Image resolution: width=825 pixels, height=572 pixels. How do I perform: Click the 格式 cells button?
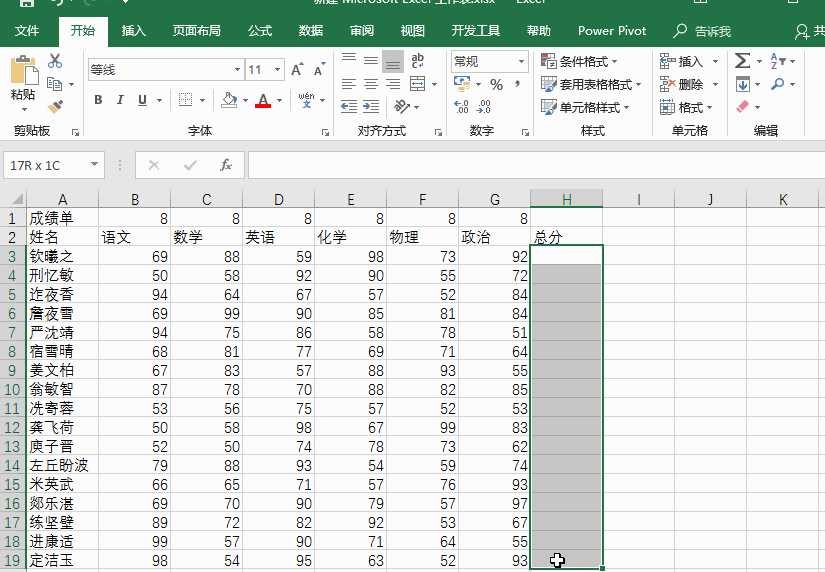click(686, 107)
